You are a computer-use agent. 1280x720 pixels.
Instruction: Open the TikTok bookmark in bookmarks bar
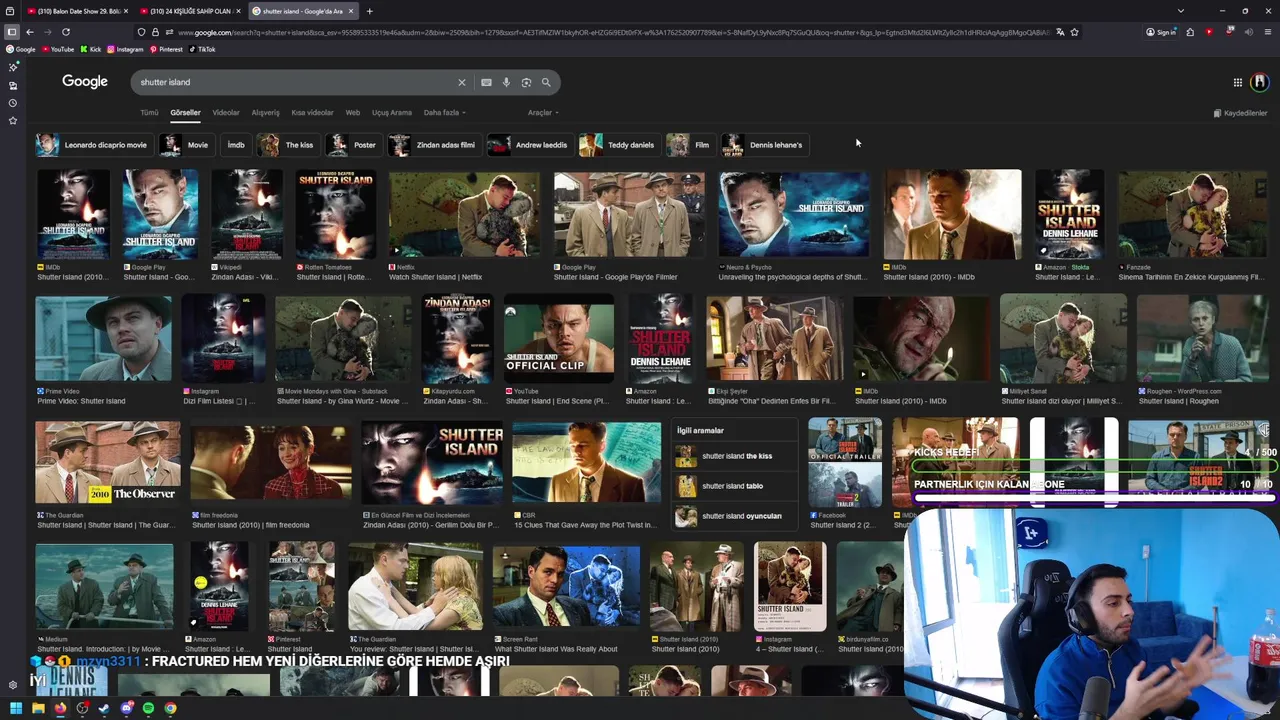[201, 49]
